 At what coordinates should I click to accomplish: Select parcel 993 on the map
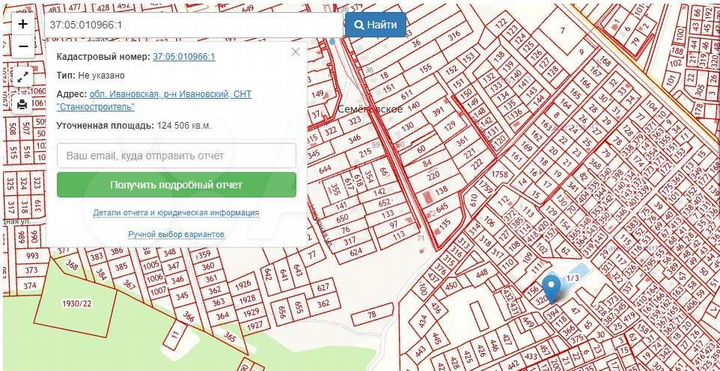[32, 255]
